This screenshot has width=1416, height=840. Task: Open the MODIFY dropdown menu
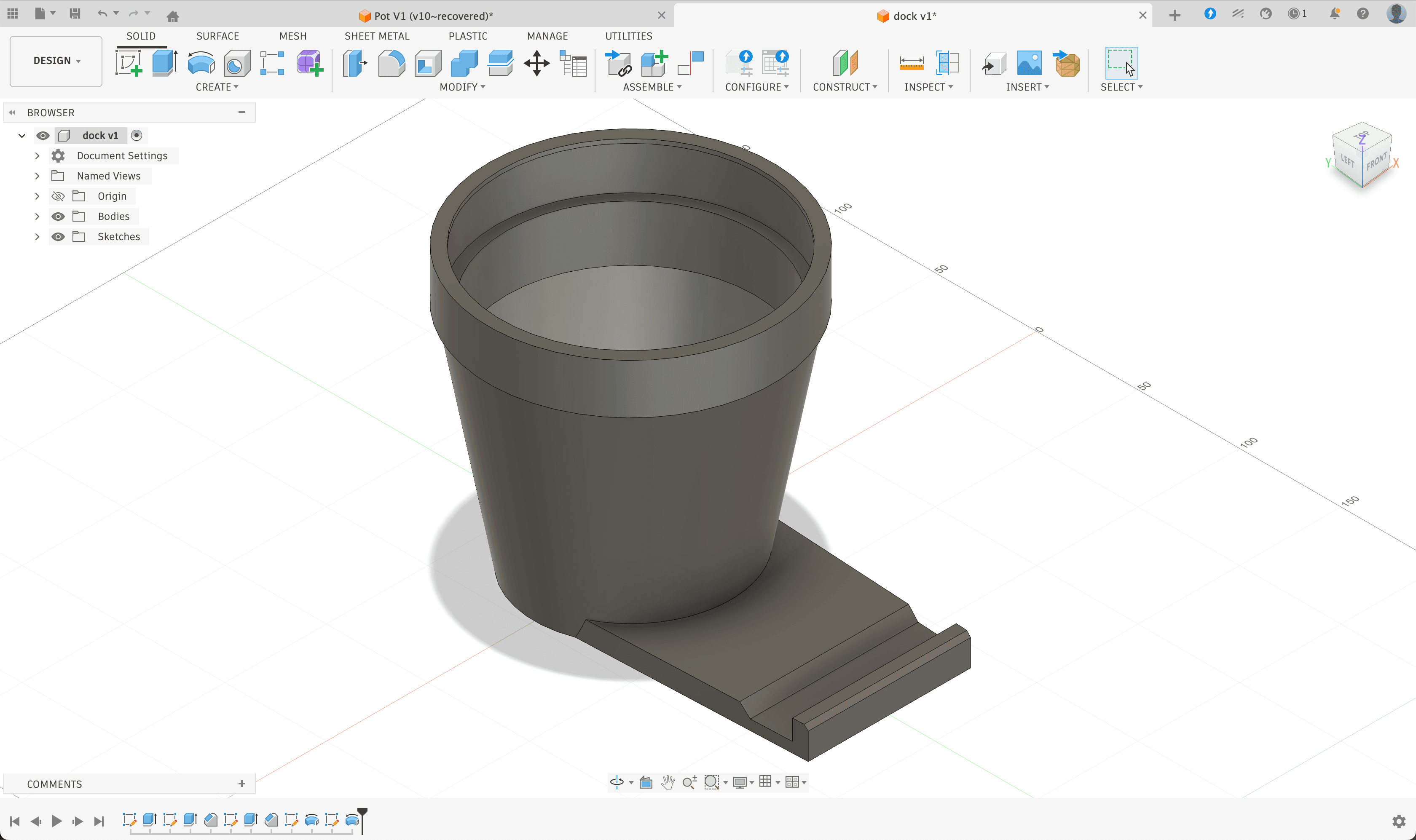(462, 87)
